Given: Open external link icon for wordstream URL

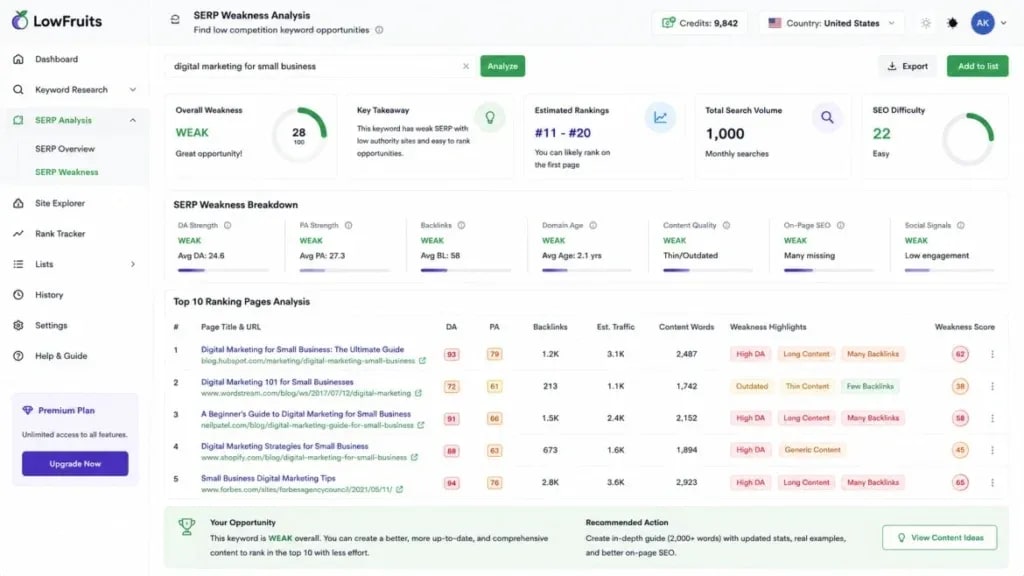Looking at the screenshot, I should pos(418,393).
